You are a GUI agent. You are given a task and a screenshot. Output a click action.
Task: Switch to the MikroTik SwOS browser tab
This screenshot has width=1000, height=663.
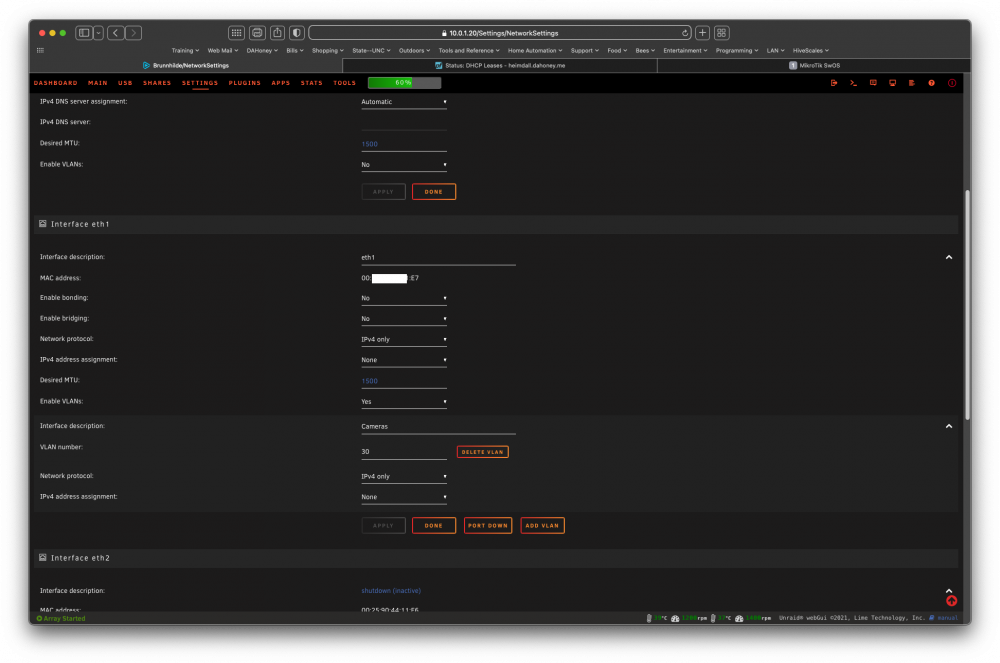[x=814, y=66]
